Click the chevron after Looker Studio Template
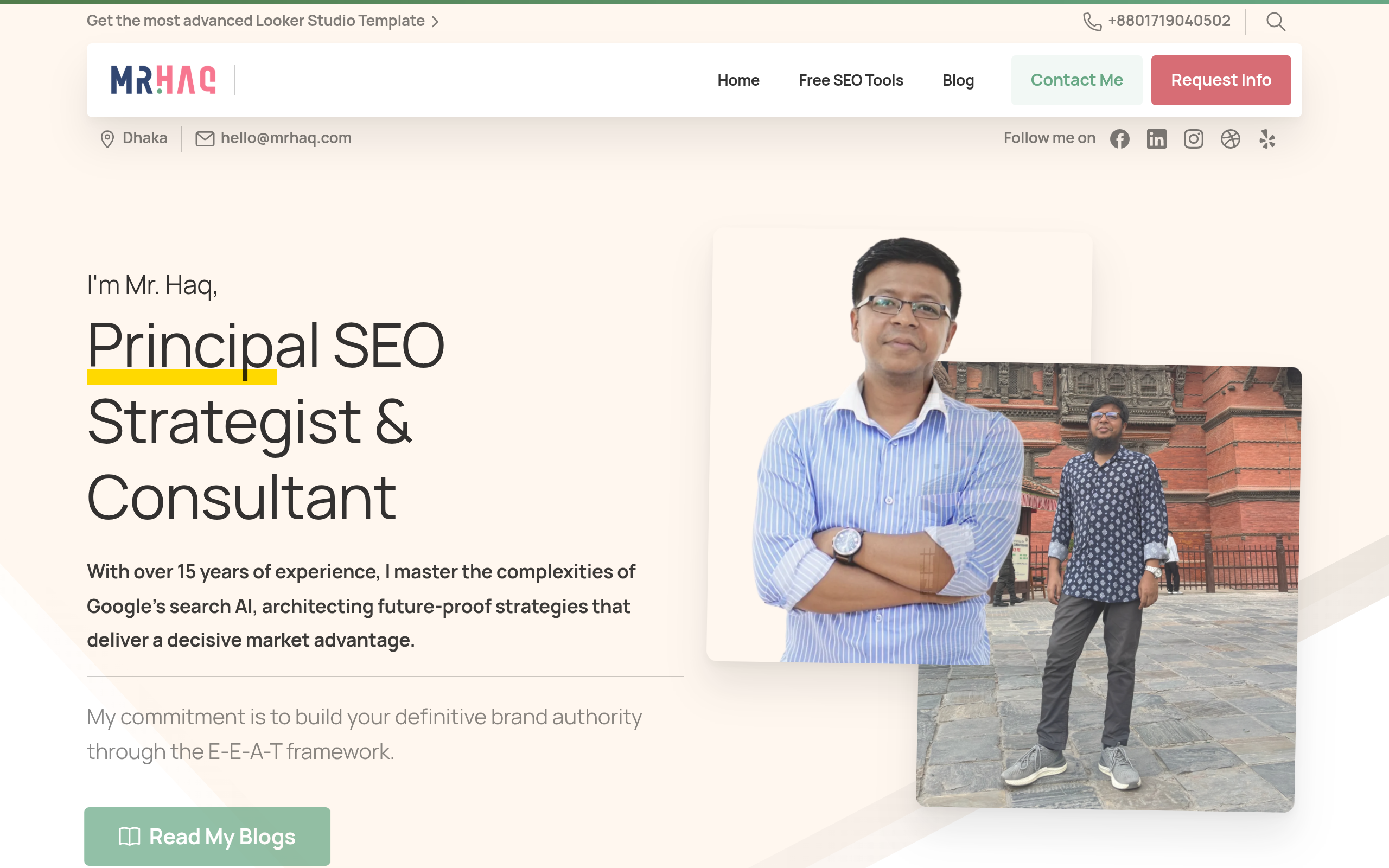This screenshot has width=1389, height=868. [x=435, y=22]
